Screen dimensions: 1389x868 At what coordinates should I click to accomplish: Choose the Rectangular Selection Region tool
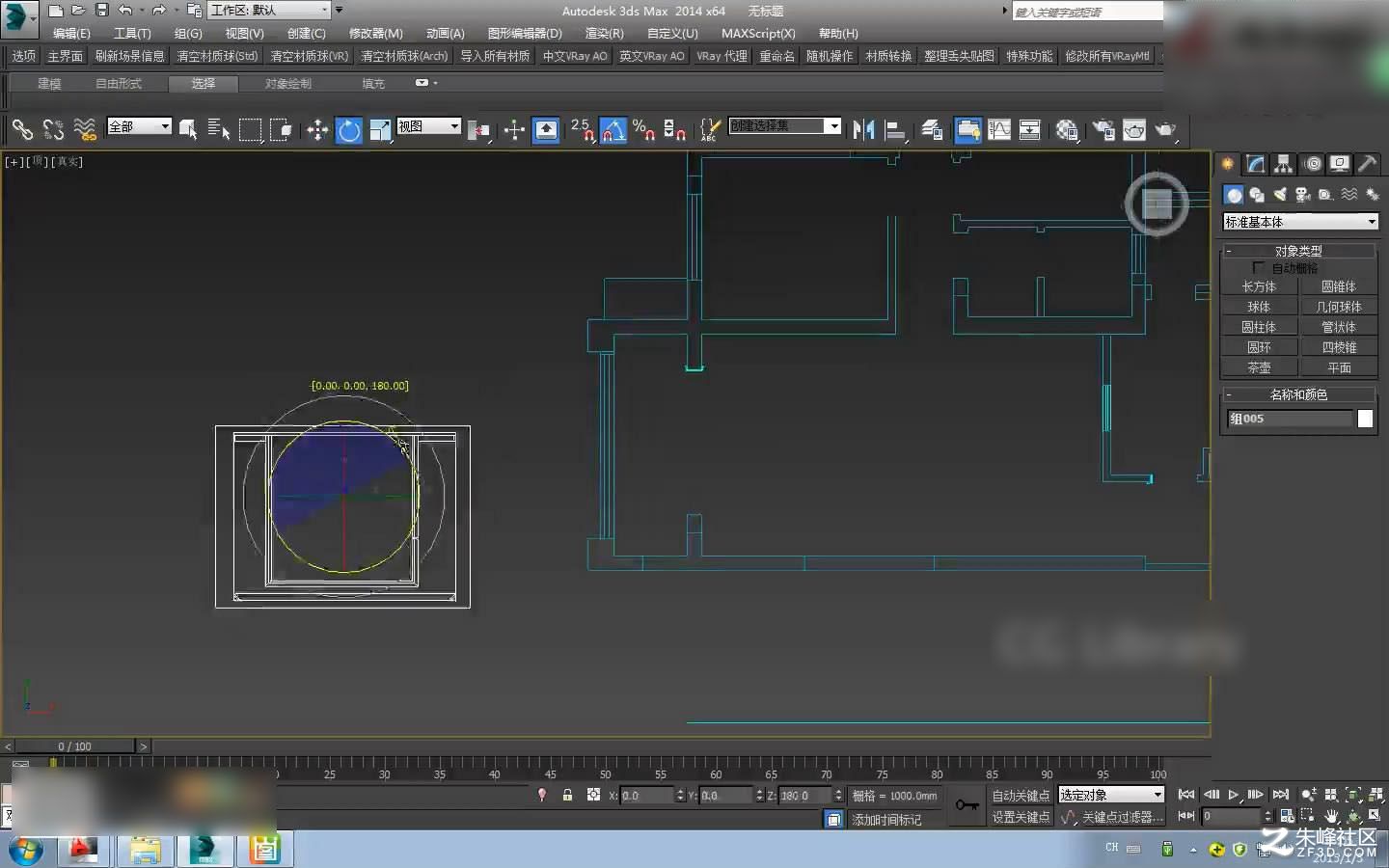pyautogui.click(x=250, y=129)
